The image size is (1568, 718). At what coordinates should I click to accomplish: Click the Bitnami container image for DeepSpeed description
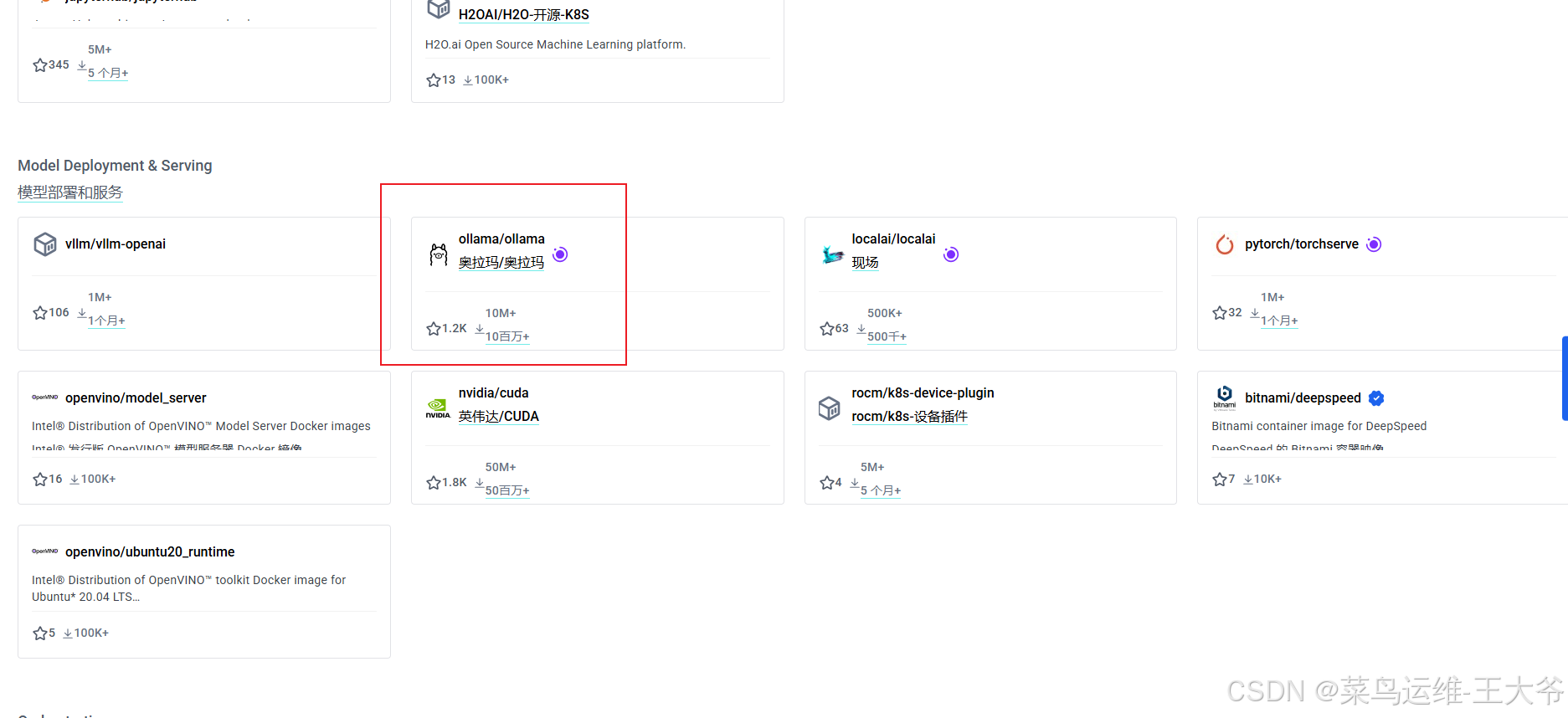(1319, 427)
